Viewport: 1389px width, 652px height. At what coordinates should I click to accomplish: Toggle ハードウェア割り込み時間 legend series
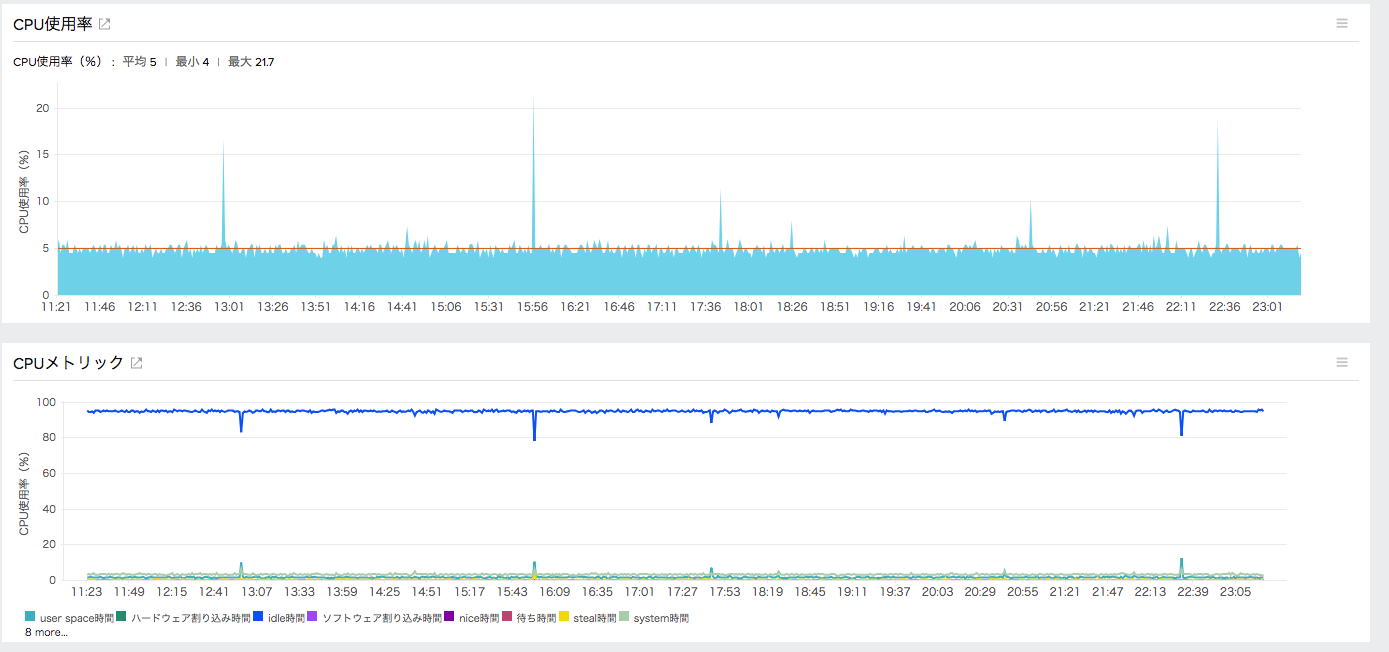pos(183,618)
